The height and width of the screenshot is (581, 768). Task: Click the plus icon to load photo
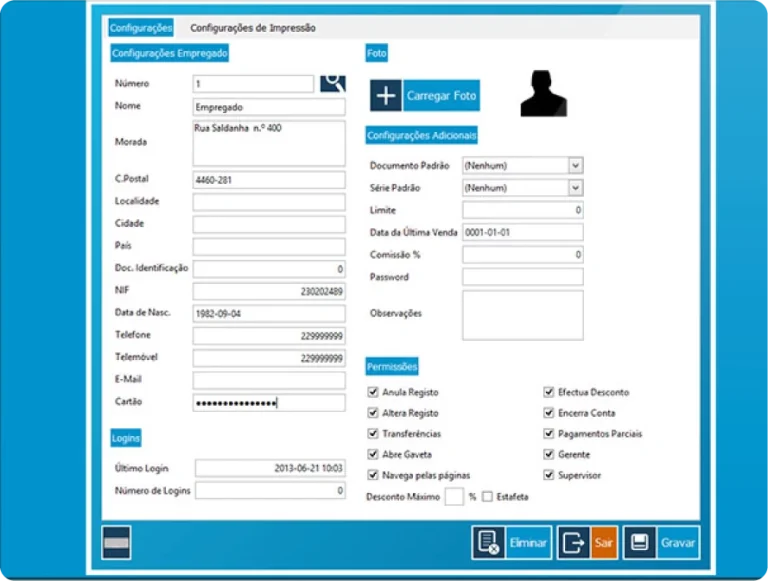tap(386, 96)
